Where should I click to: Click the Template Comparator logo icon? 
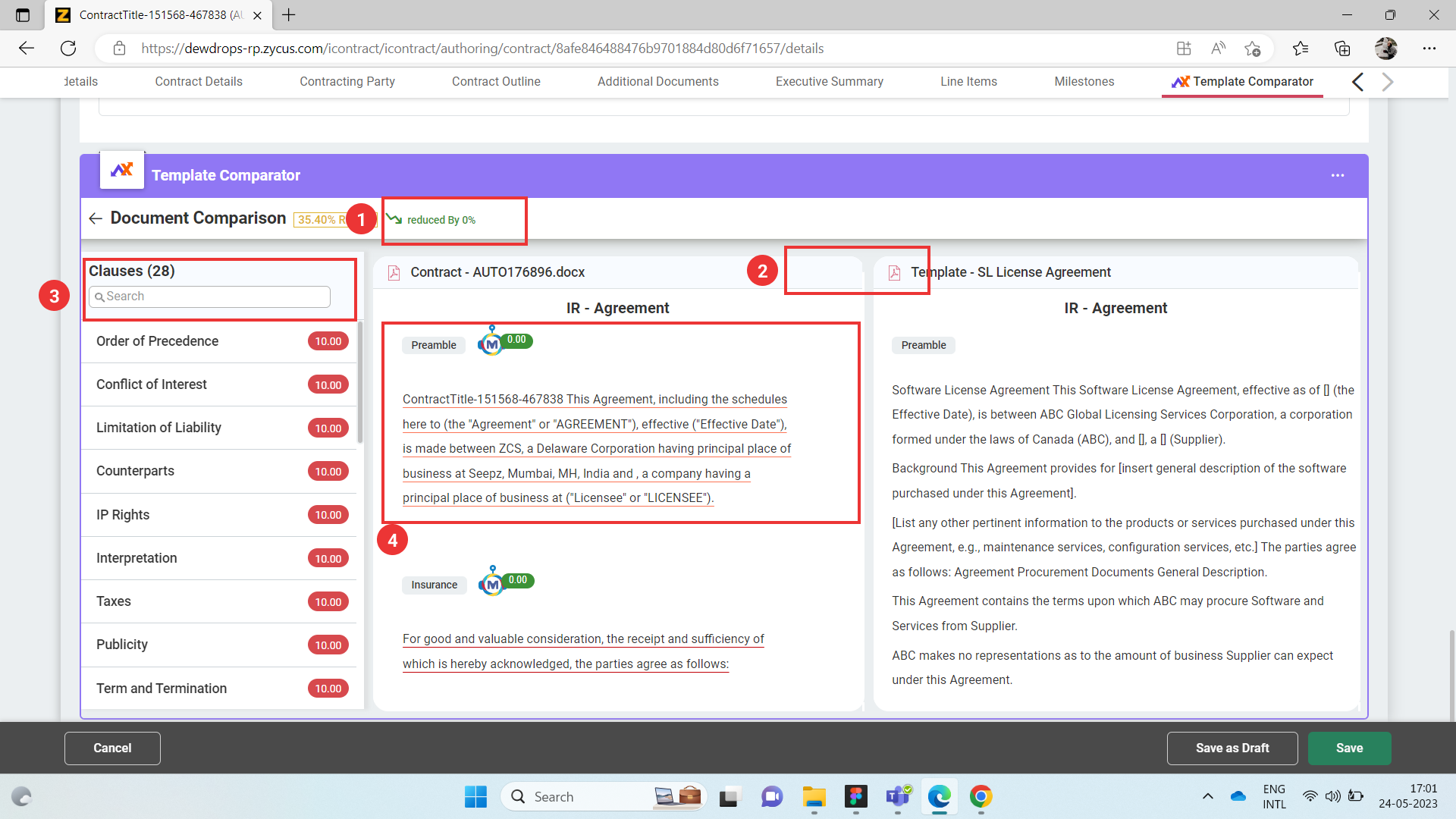pos(122,170)
